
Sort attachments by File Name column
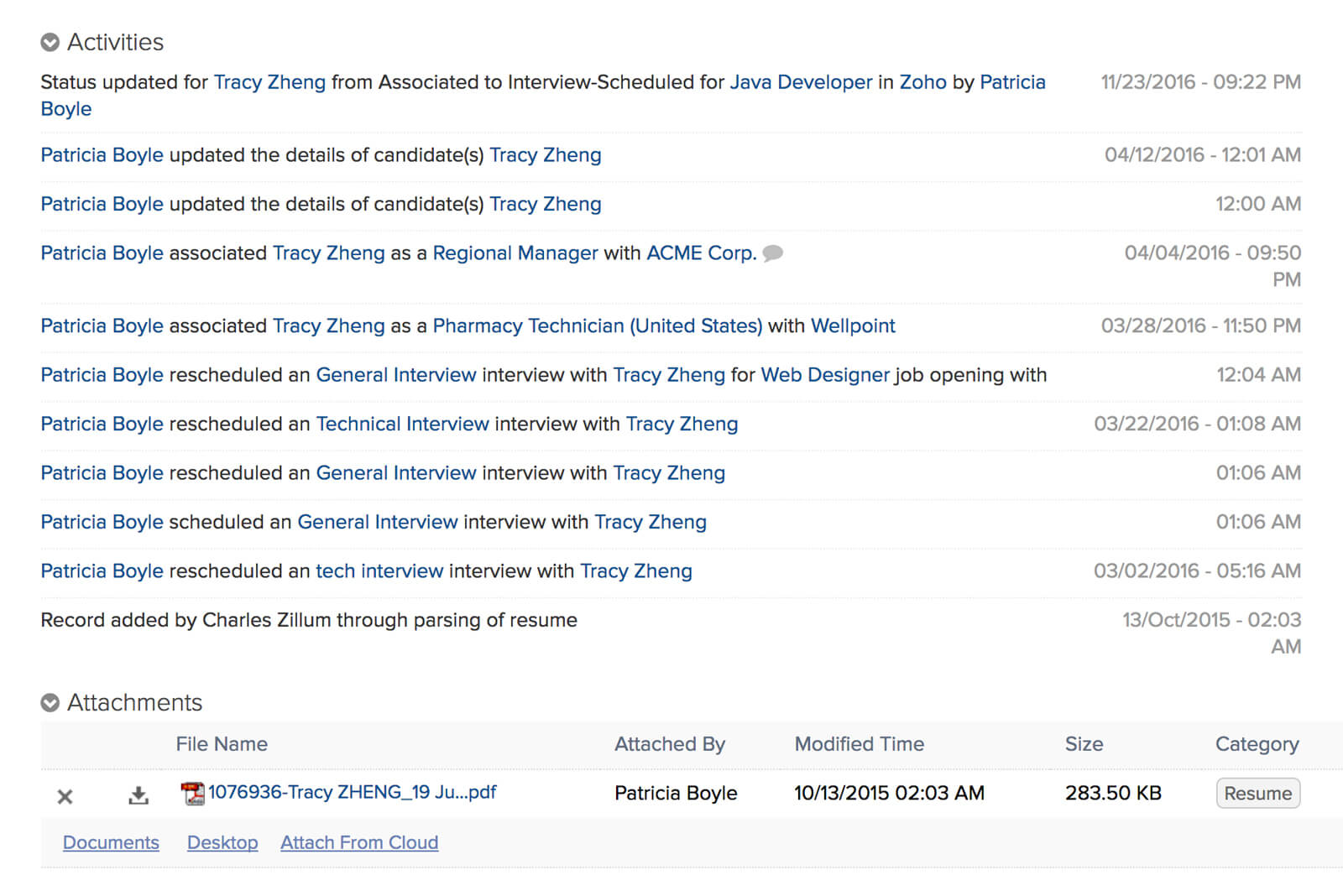222,744
